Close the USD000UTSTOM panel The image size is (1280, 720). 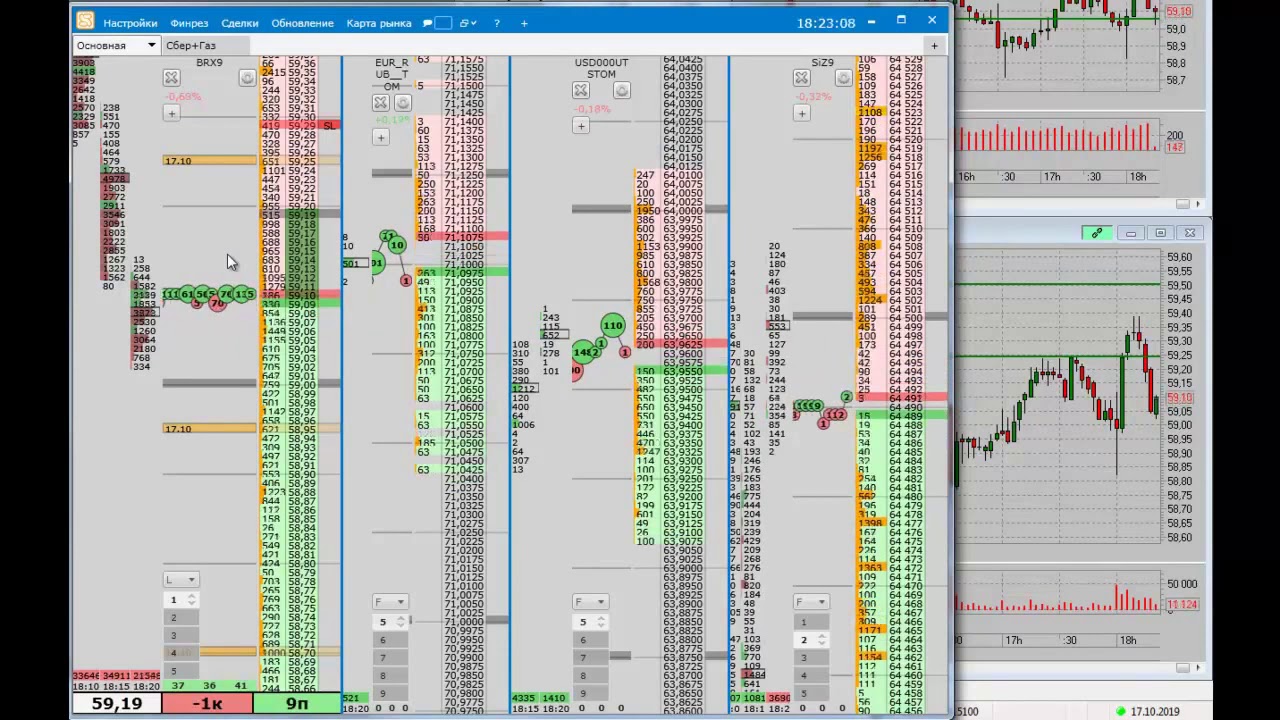click(x=580, y=91)
